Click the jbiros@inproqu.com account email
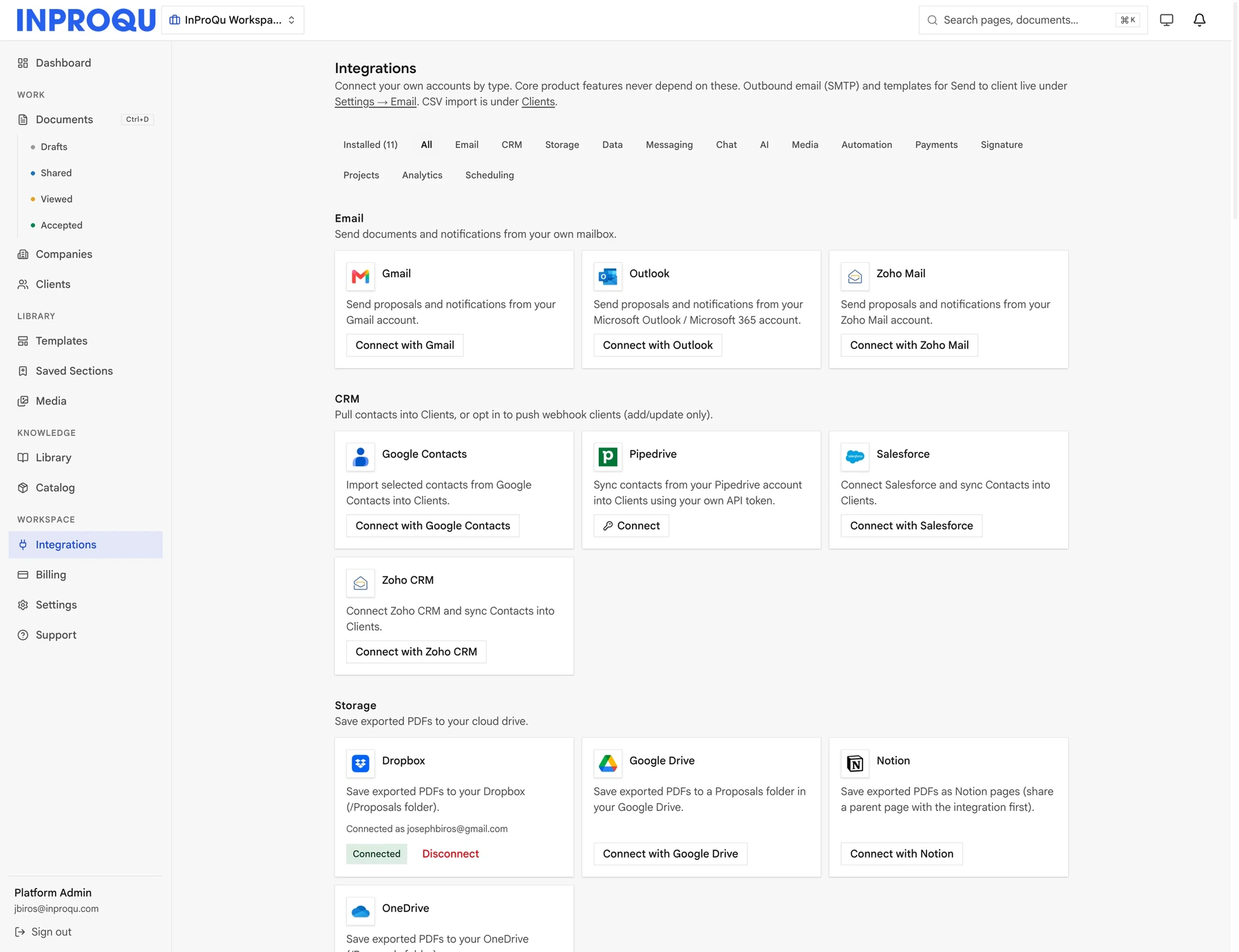Viewport: 1239px width, 952px height. 56,909
